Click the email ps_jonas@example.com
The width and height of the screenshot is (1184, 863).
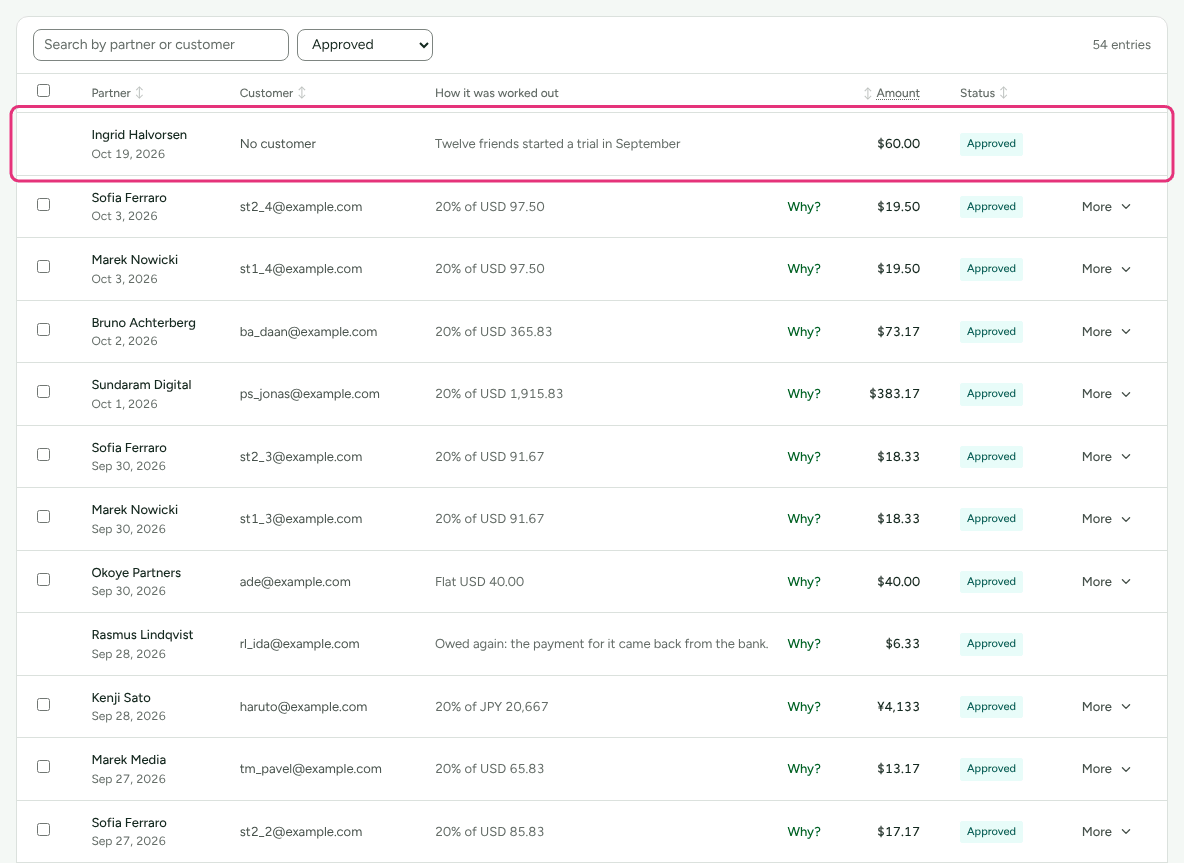click(x=310, y=394)
